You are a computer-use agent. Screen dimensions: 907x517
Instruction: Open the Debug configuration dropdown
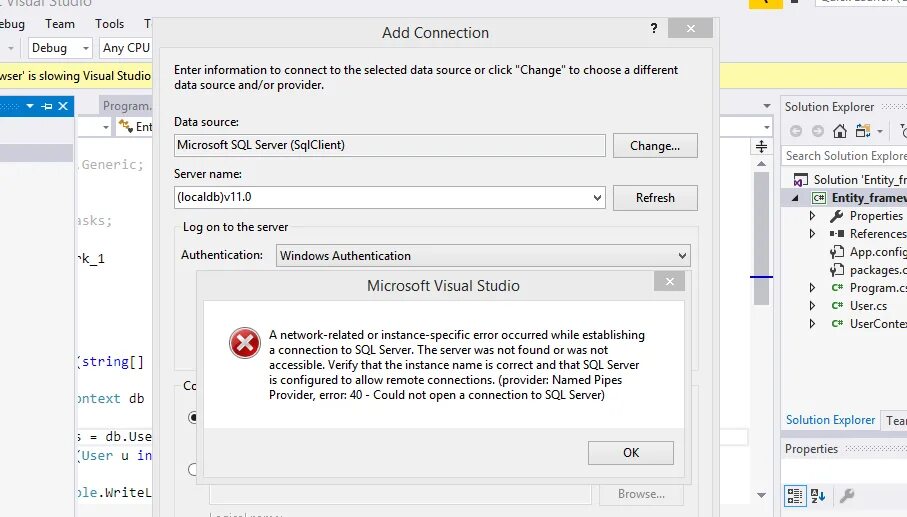pos(60,48)
